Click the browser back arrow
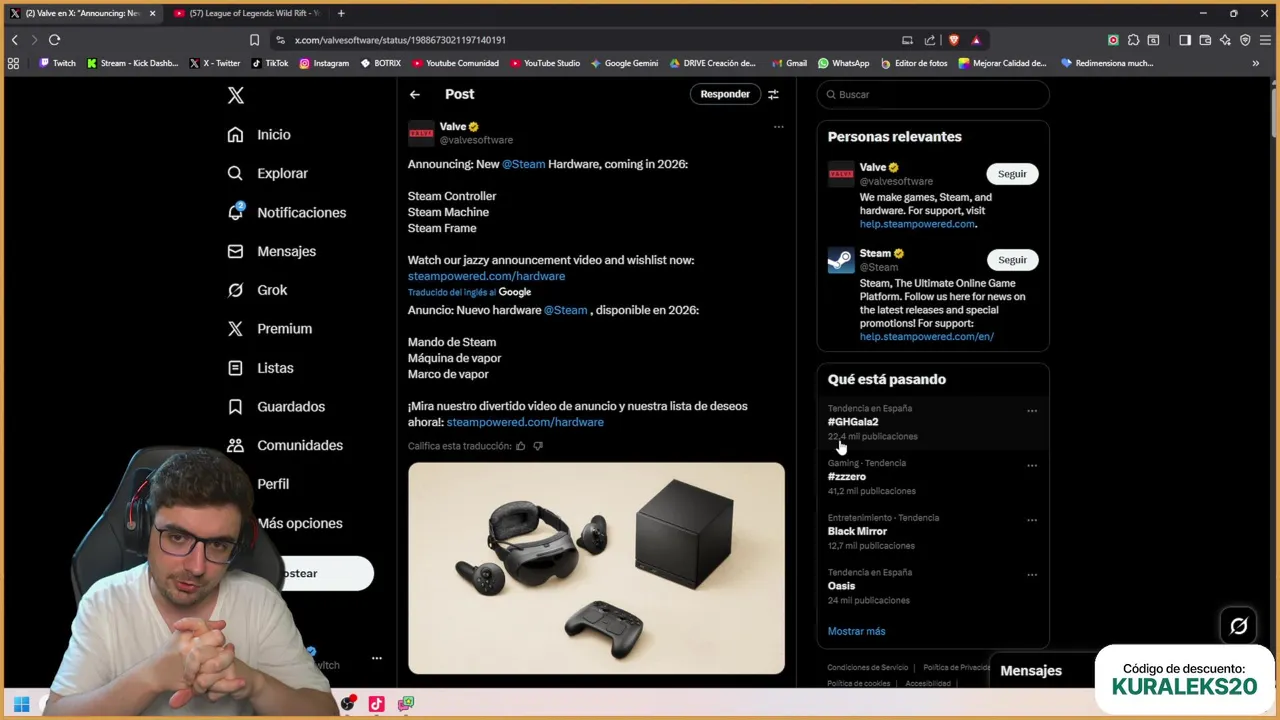The image size is (1280, 720). tap(14, 40)
